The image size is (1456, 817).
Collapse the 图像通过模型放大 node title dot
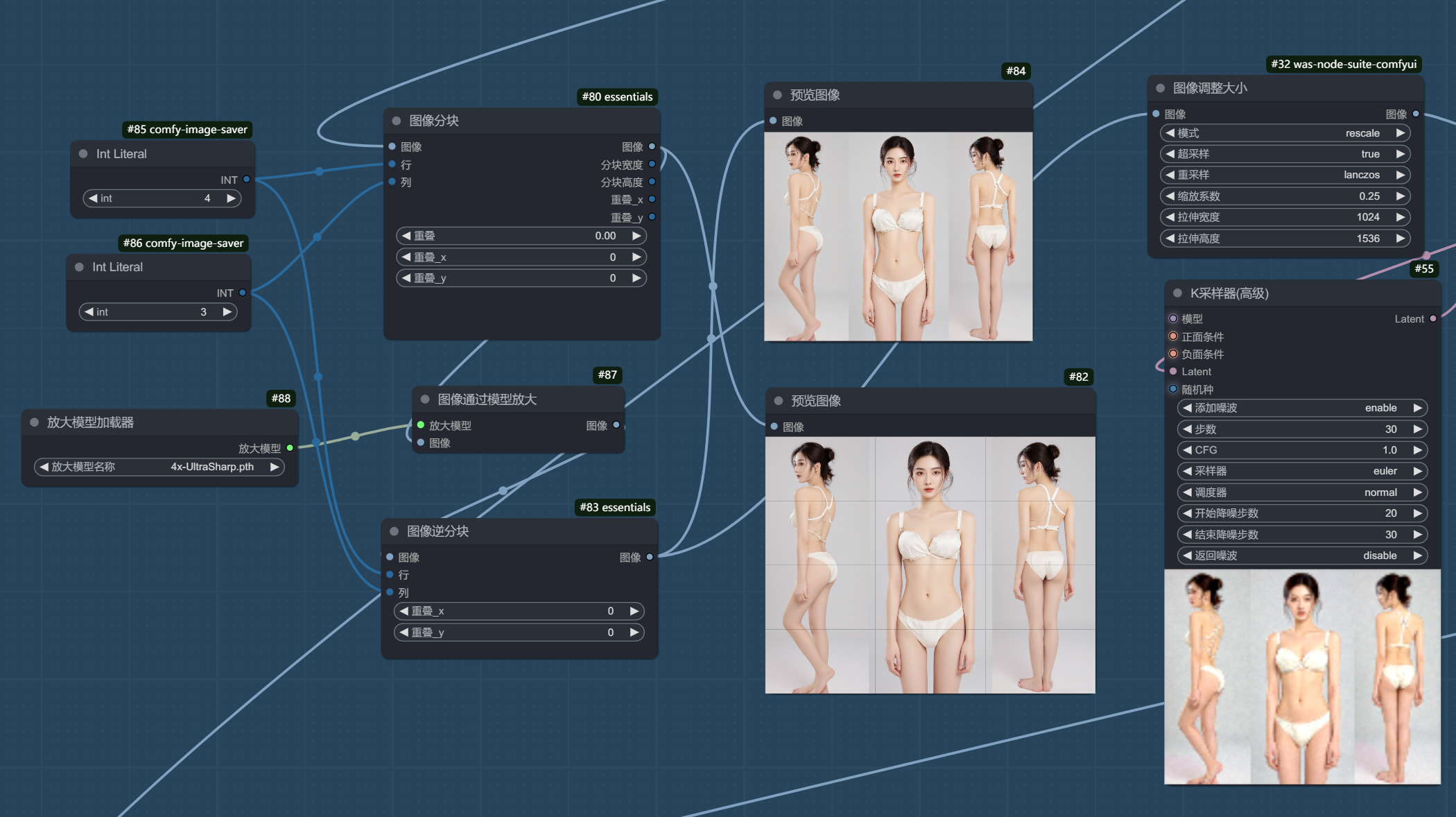point(425,399)
